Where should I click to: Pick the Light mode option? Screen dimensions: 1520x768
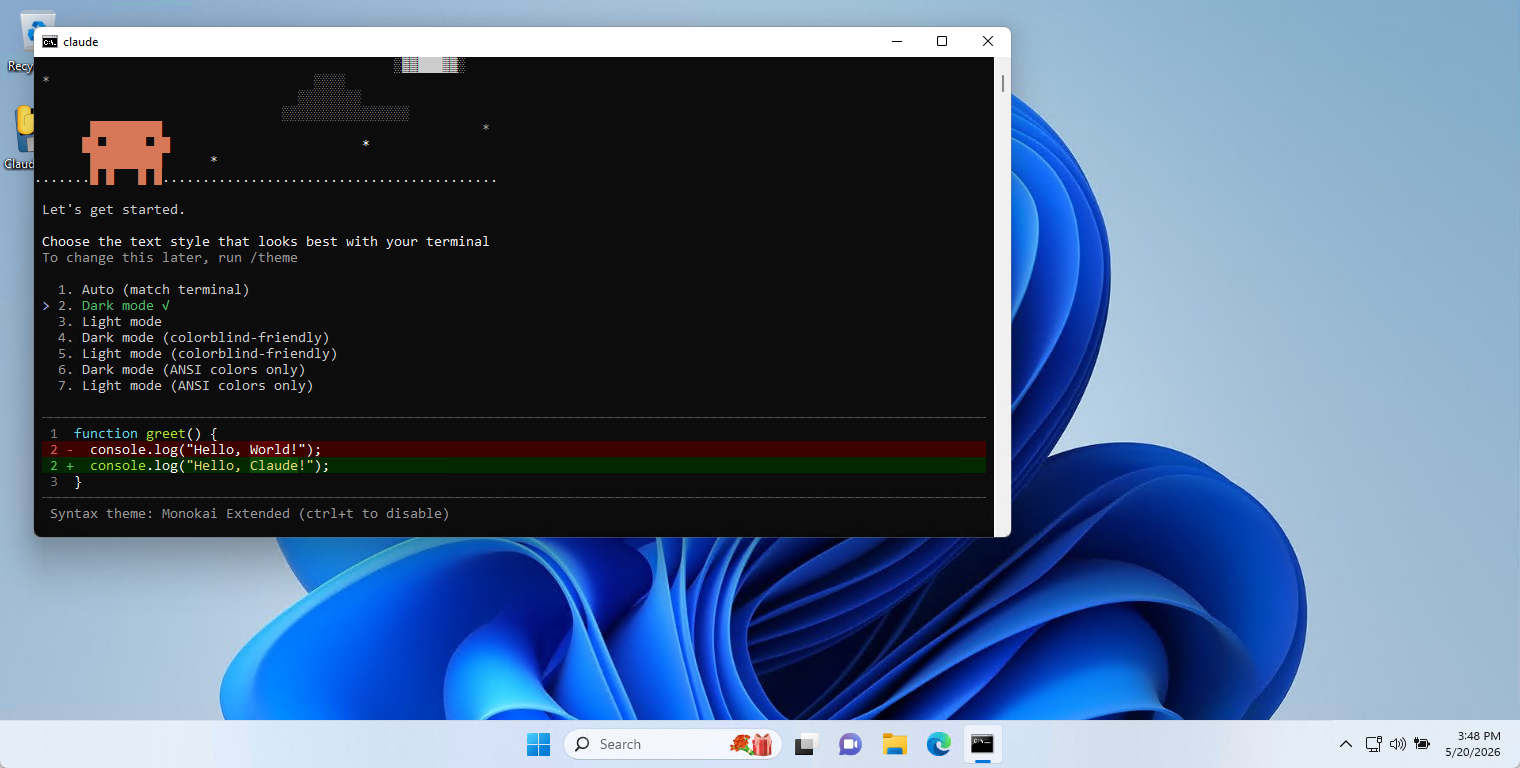tap(110, 321)
